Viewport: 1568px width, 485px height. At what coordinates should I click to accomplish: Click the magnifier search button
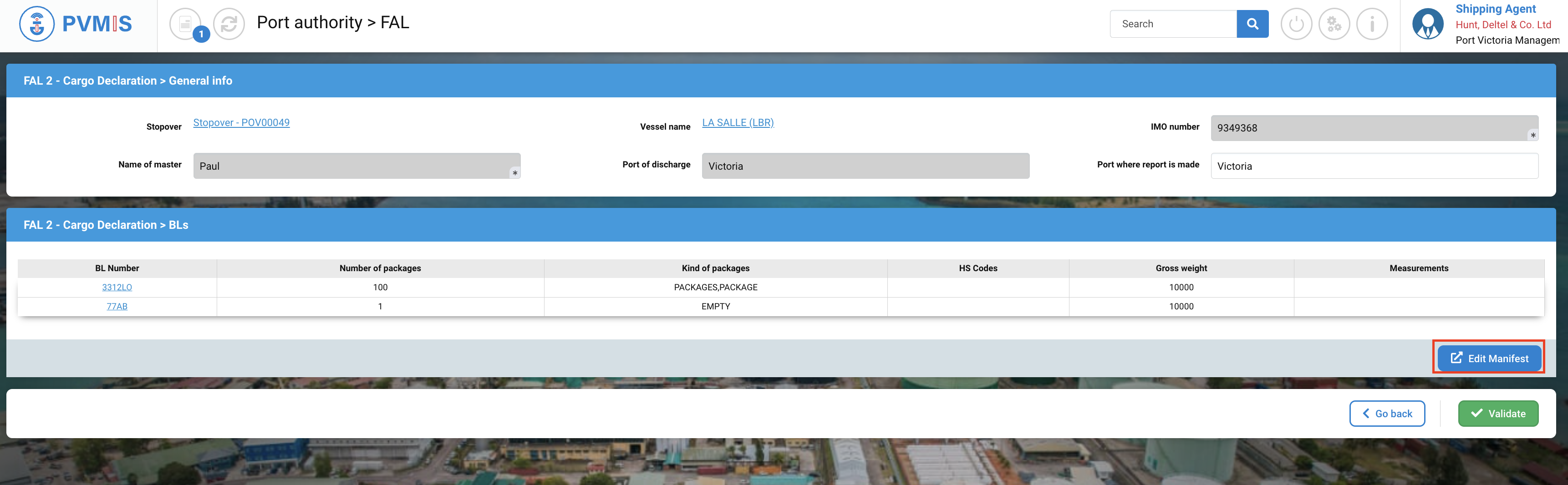pyautogui.click(x=1252, y=24)
